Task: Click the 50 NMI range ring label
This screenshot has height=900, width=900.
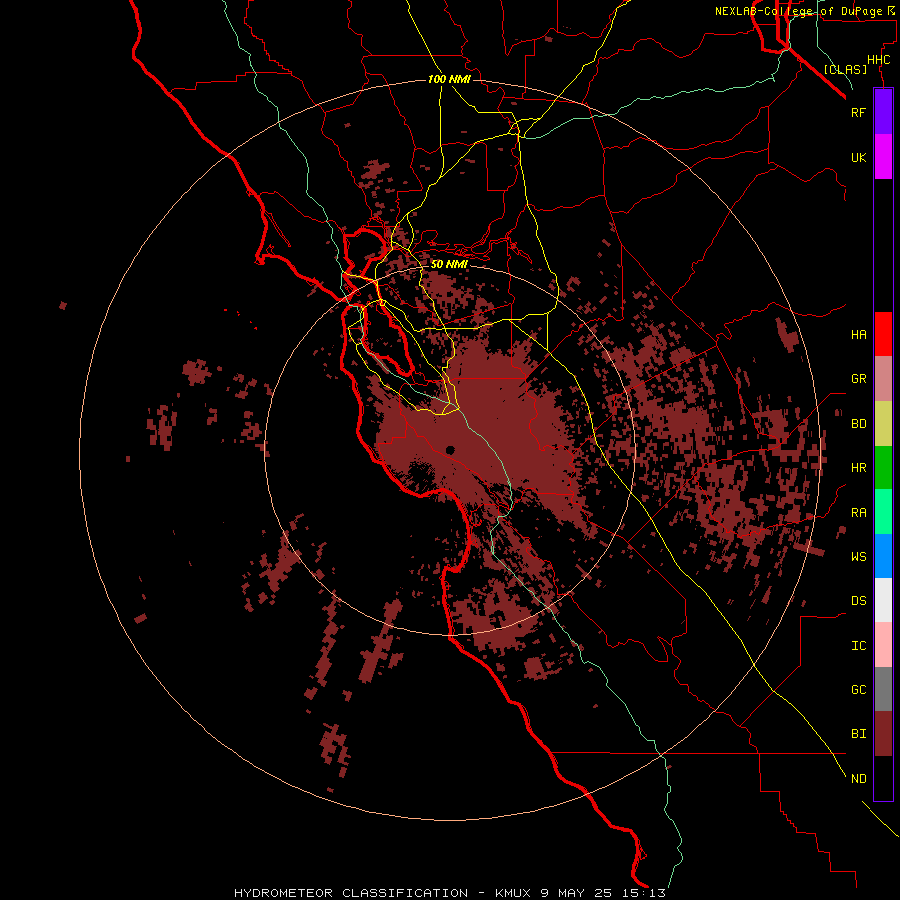Action: (x=449, y=264)
